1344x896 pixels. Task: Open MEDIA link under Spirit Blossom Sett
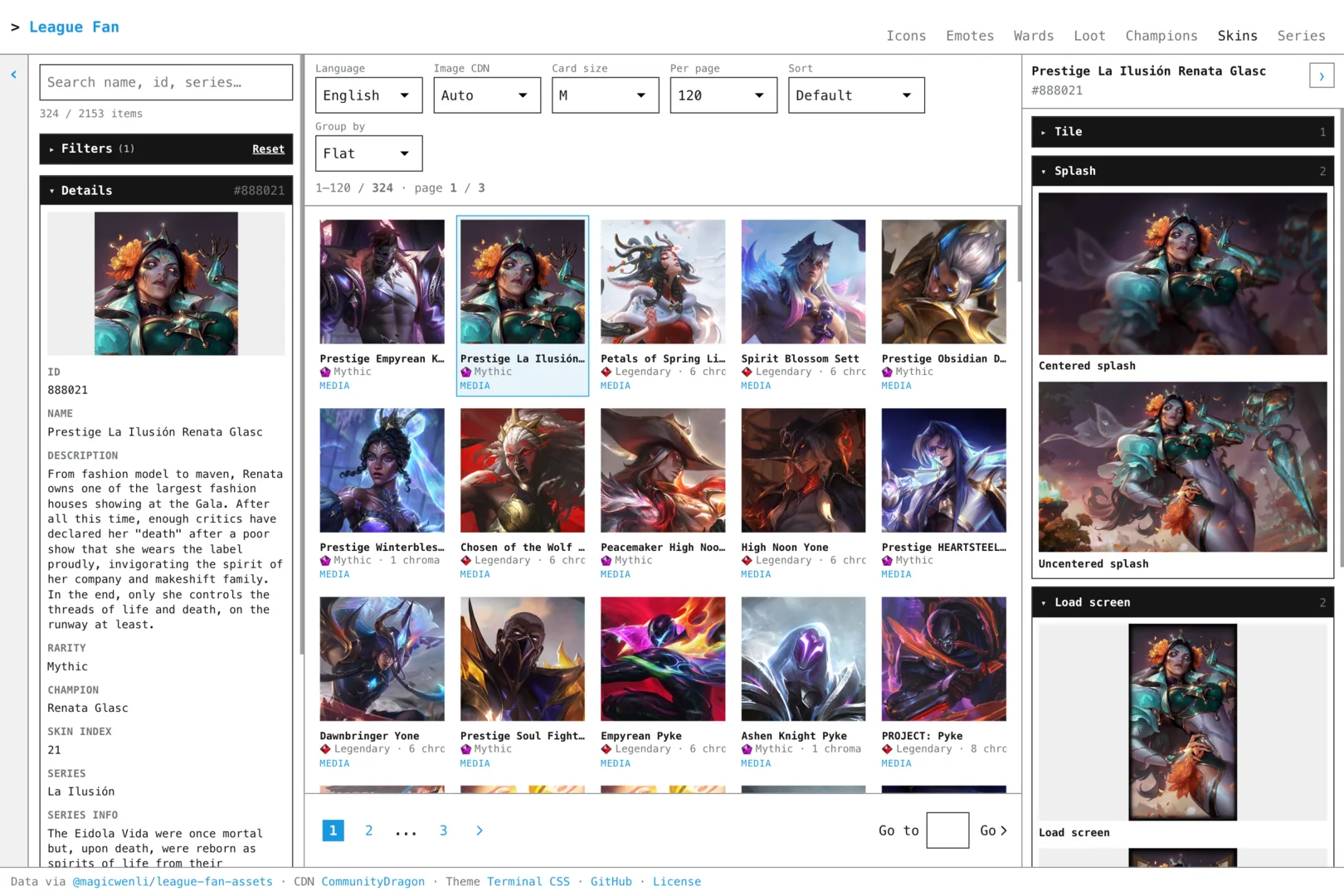(x=756, y=386)
